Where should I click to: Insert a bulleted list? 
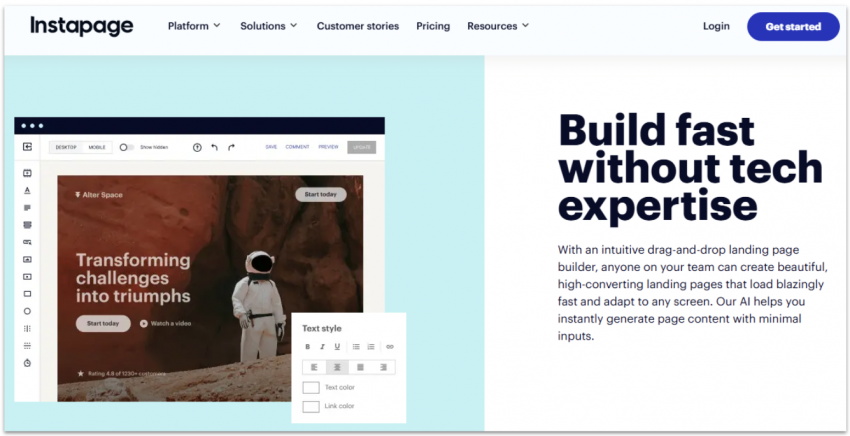click(x=356, y=347)
